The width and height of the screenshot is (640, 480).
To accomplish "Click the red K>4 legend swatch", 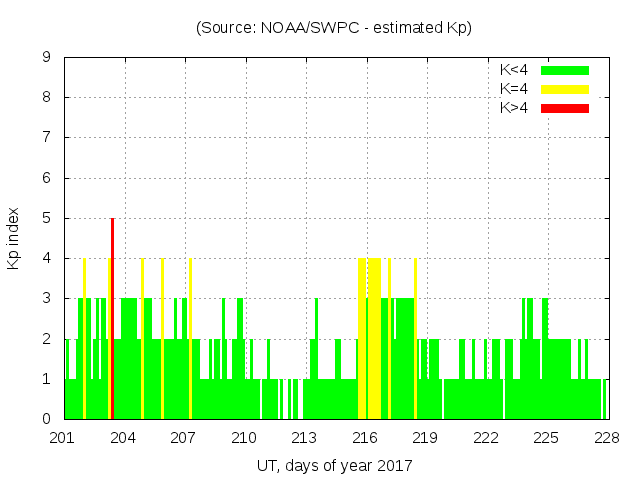I will pyautogui.click(x=565, y=108).
